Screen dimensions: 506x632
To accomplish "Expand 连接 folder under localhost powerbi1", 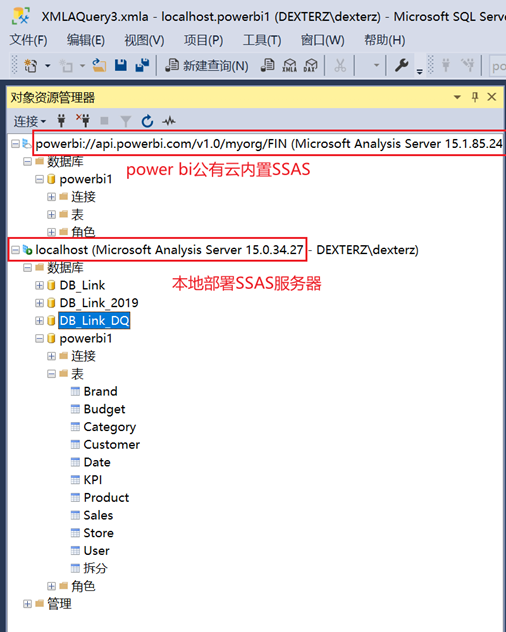I will [51, 356].
